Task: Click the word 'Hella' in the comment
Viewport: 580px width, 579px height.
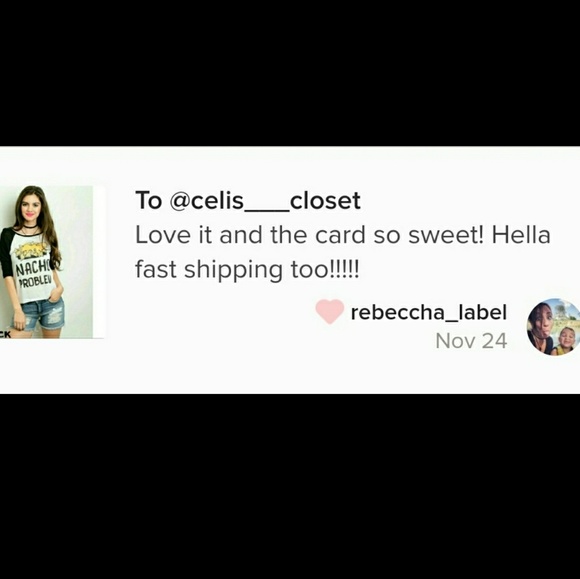Action: (521, 235)
